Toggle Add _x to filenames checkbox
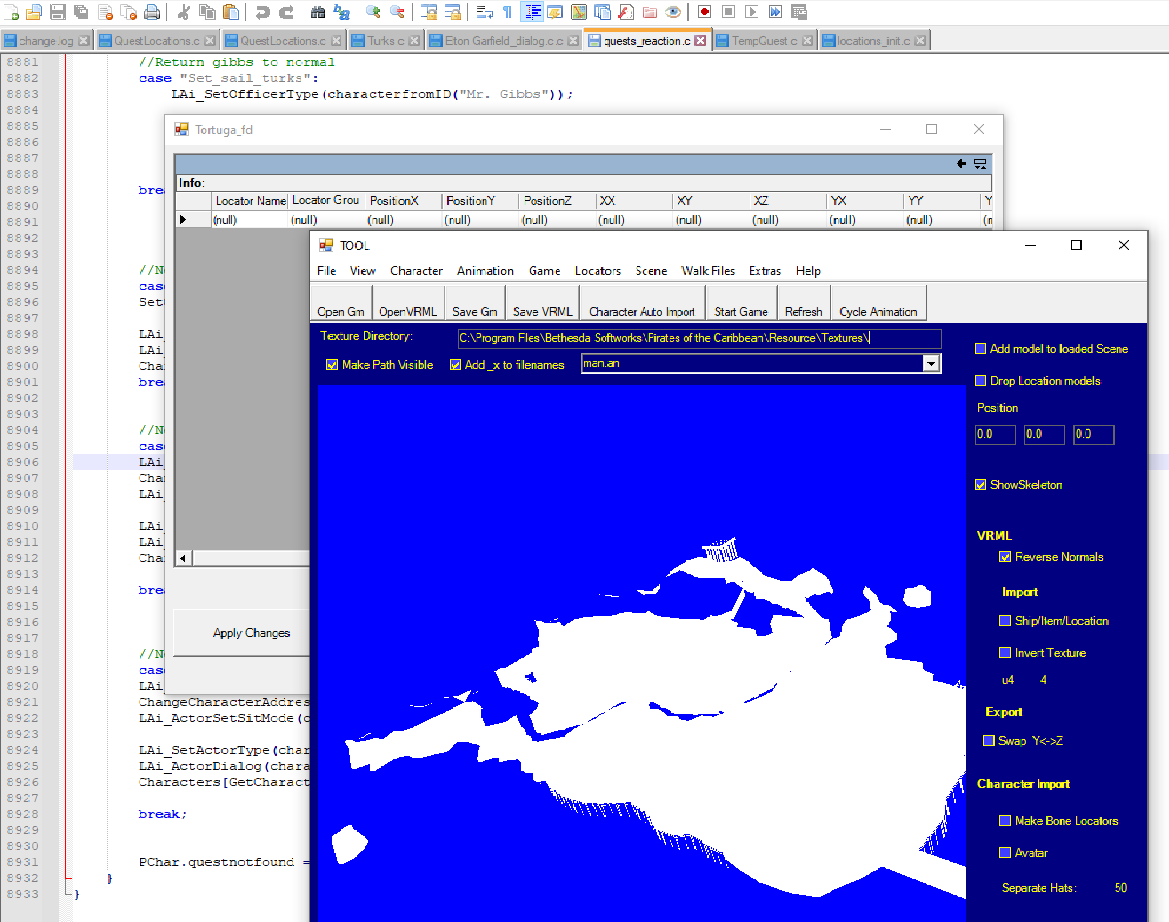Viewport: 1169px width, 922px height. 455,364
